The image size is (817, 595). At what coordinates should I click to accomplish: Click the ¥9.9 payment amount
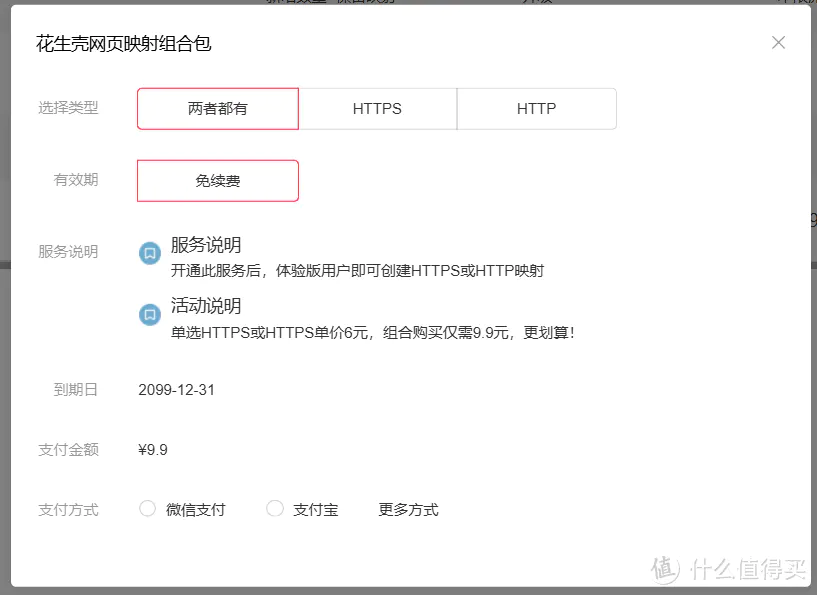pyautogui.click(x=153, y=450)
